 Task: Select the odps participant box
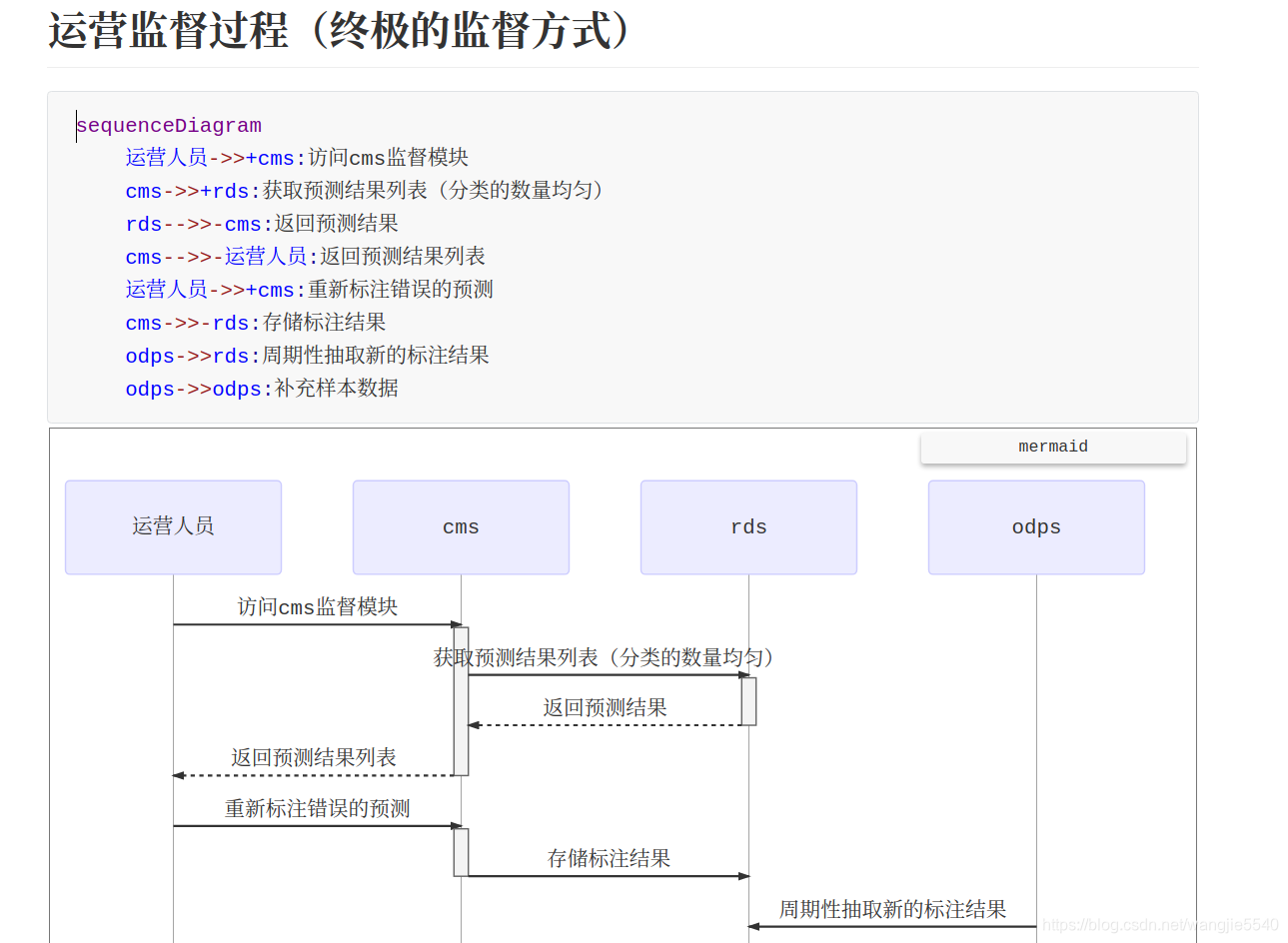pos(1036,527)
